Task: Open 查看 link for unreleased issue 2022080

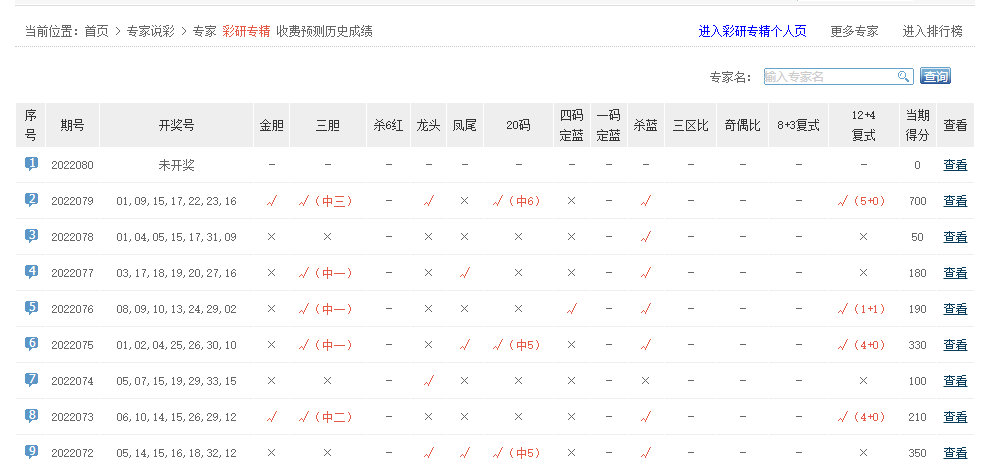Action: tap(955, 165)
